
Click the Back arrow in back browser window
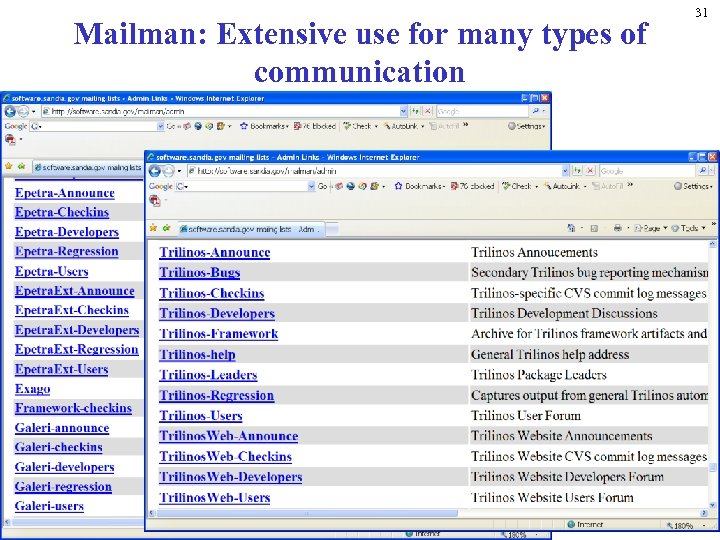click(x=10, y=112)
